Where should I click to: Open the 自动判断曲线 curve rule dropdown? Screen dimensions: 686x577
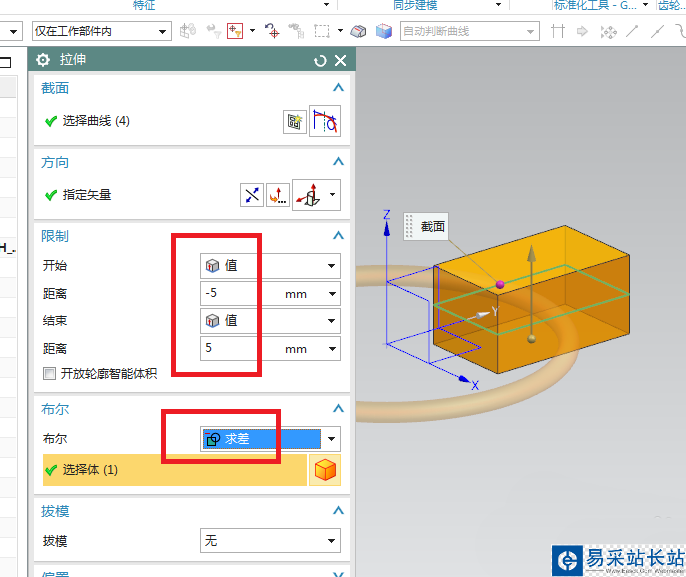coord(469,31)
